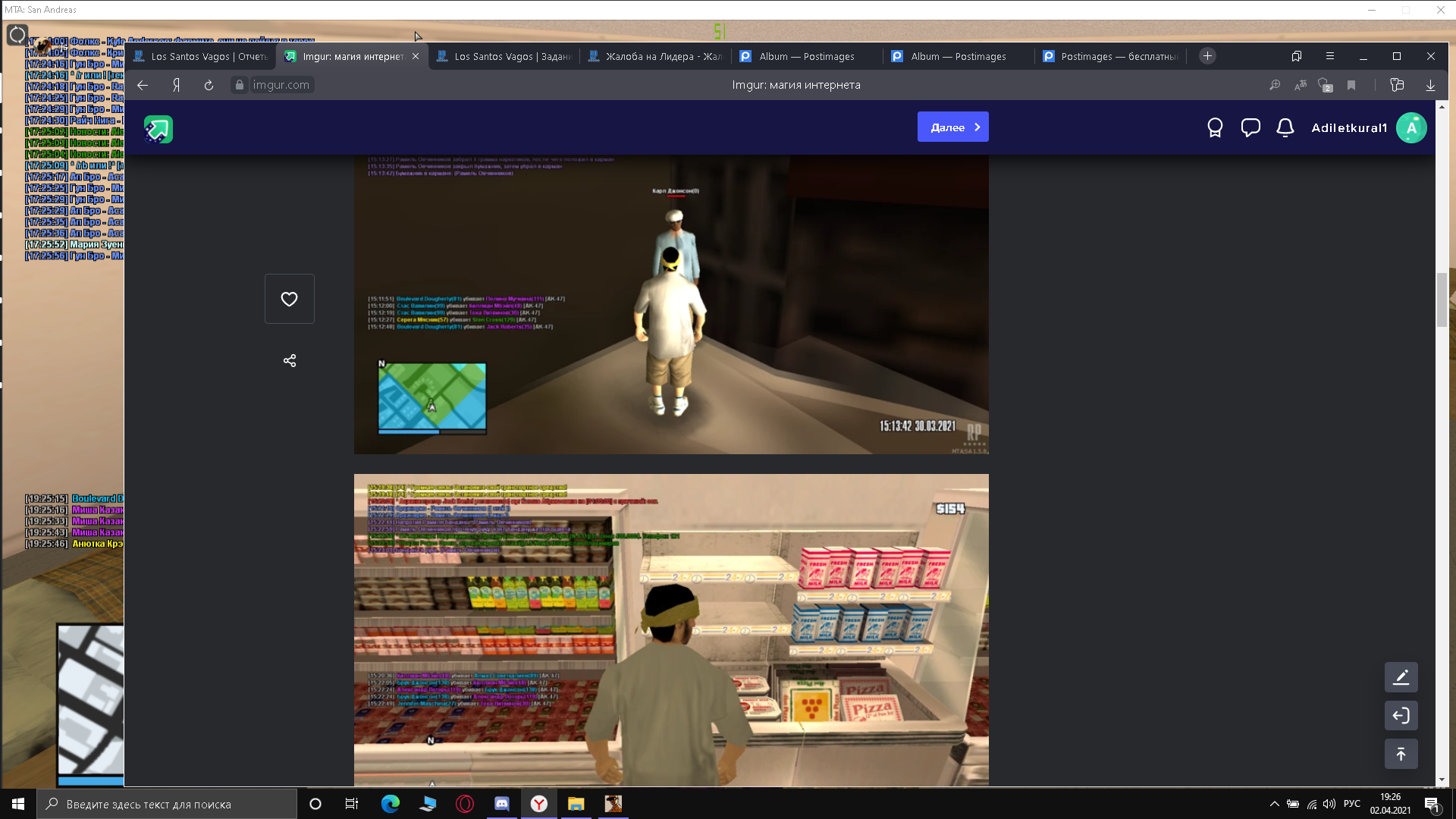Click the heart favorite icon
Image resolution: width=1456 pixels, height=819 pixels.
pyautogui.click(x=289, y=299)
